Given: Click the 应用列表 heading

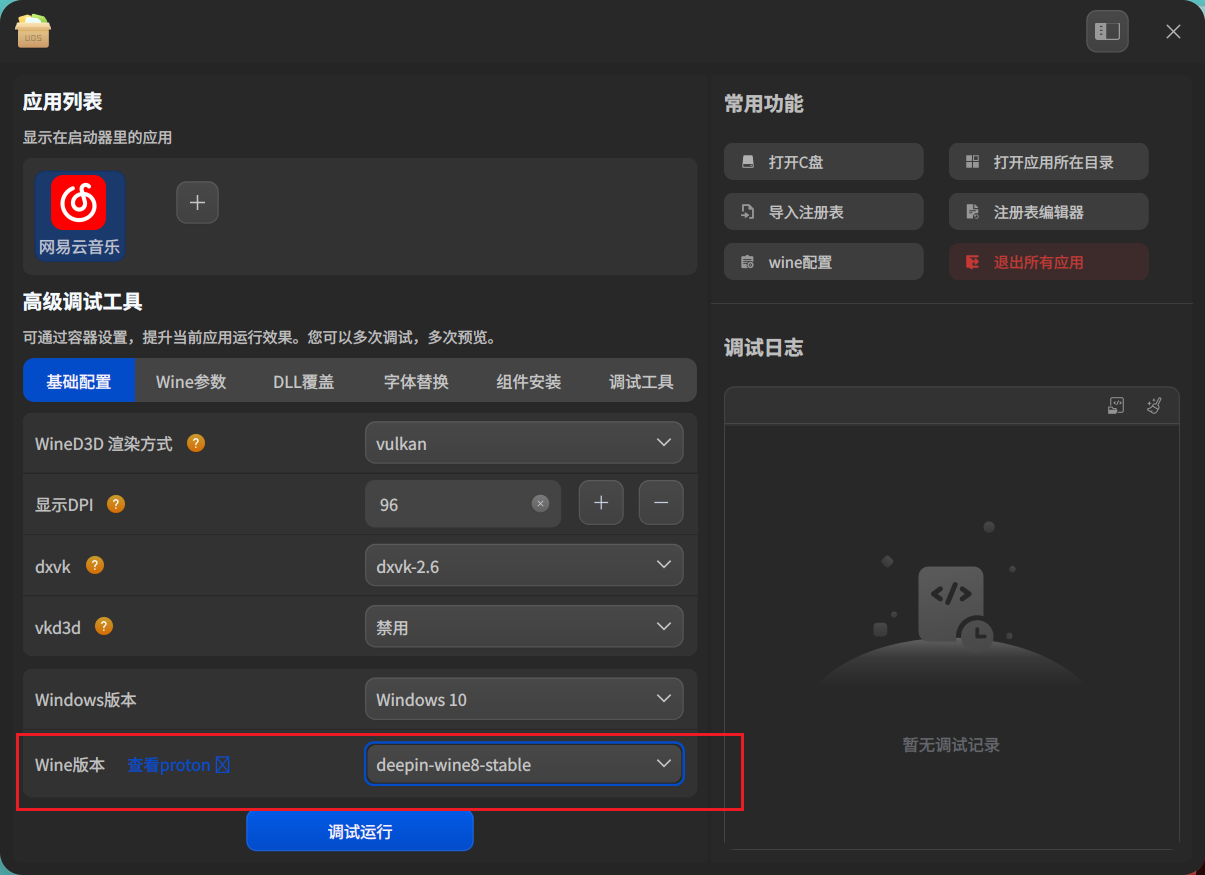Looking at the screenshot, I should point(63,102).
